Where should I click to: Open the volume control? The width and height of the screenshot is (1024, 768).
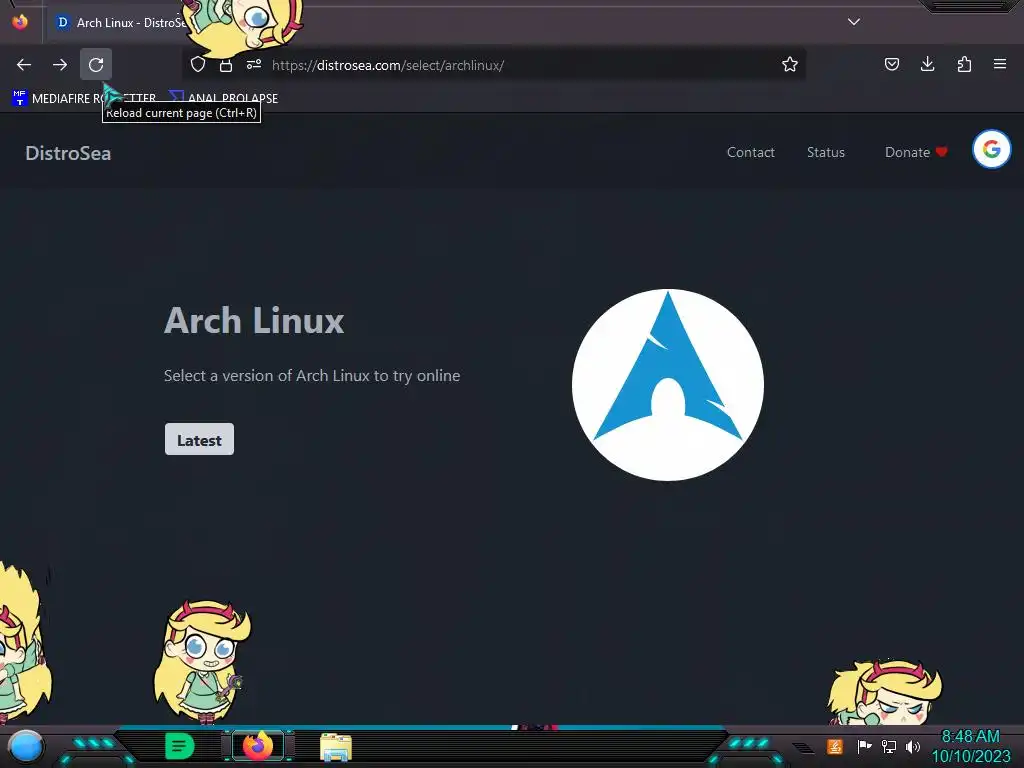912,746
